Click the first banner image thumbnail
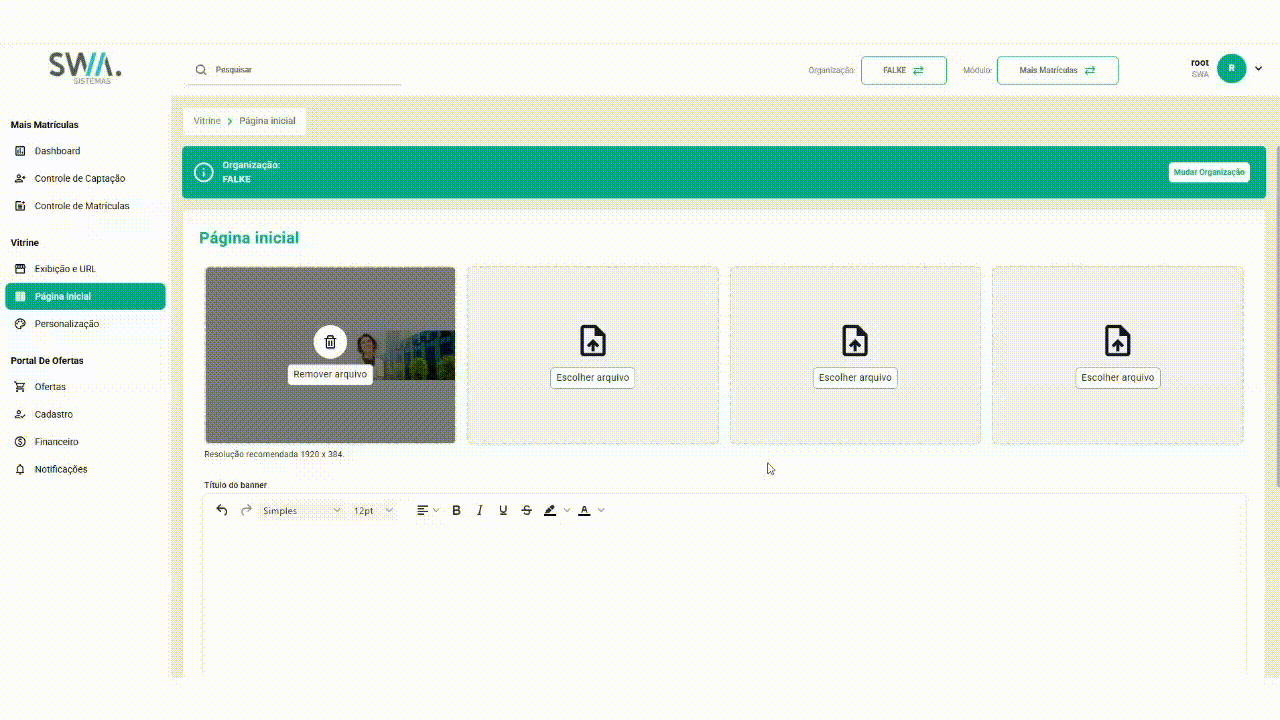The height and width of the screenshot is (720, 1280). pyautogui.click(x=330, y=355)
